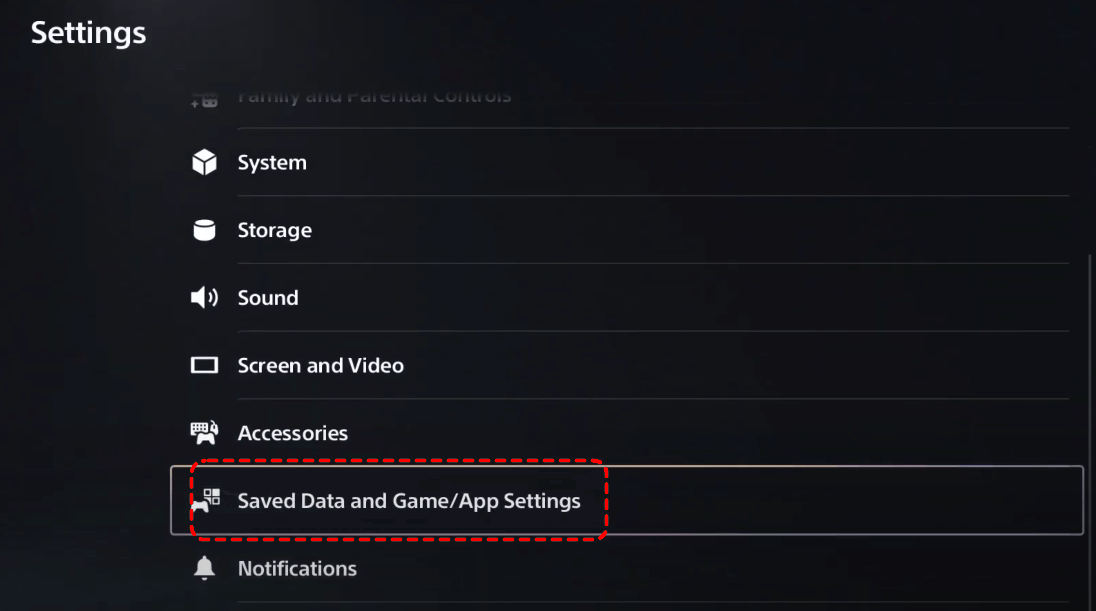Click the Accessories keyboard-controller icon
Viewport: 1096px width, 611px height.
click(x=204, y=433)
